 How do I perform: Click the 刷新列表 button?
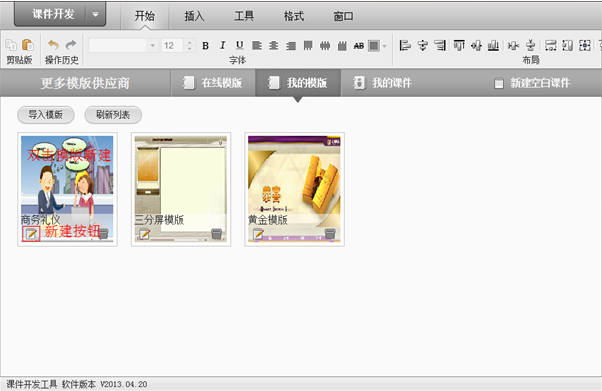[113, 115]
